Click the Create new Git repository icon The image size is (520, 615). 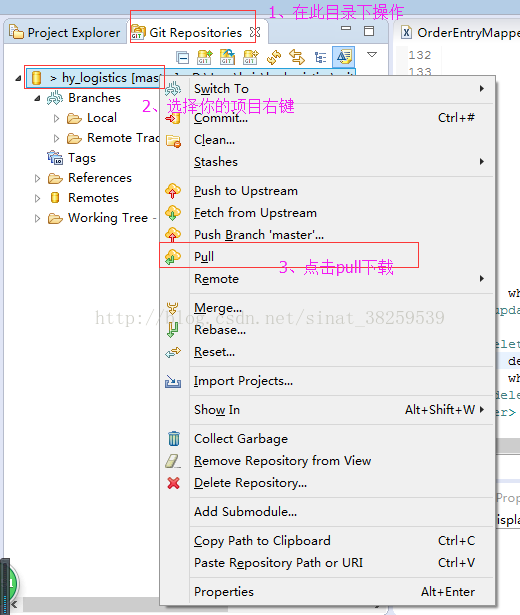pos(251,57)
